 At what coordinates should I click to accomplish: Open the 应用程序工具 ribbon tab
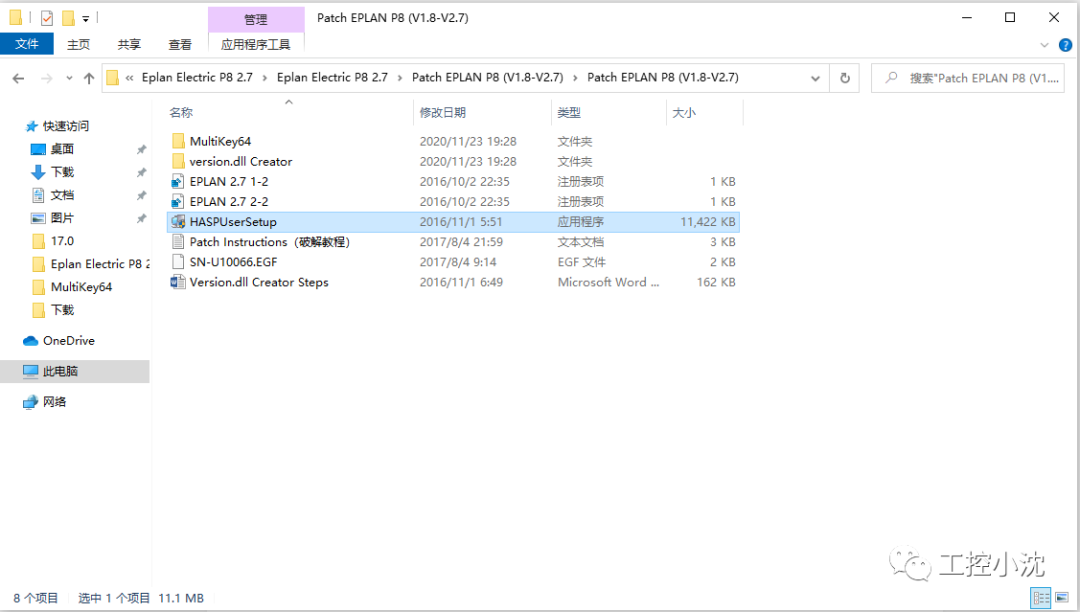click(x=256, y=44)
